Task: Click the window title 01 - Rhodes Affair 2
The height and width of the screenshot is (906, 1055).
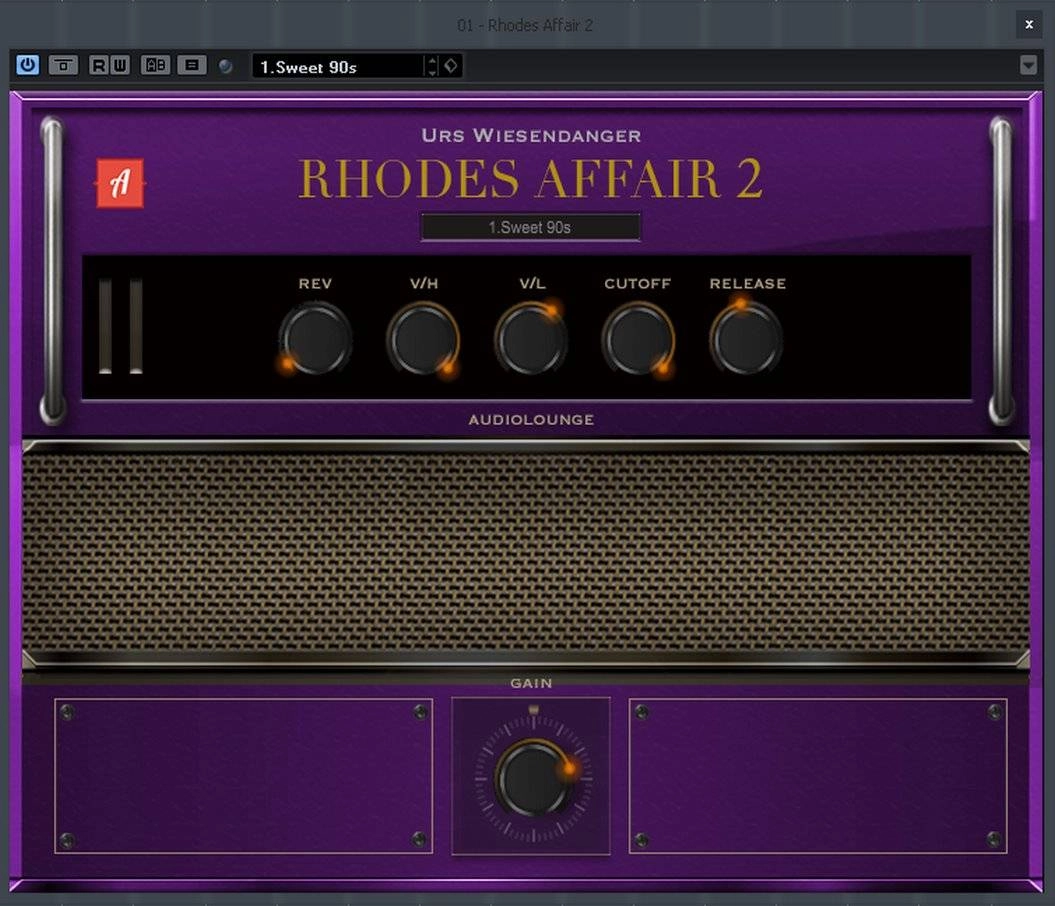Action: [x=525, y=26]
